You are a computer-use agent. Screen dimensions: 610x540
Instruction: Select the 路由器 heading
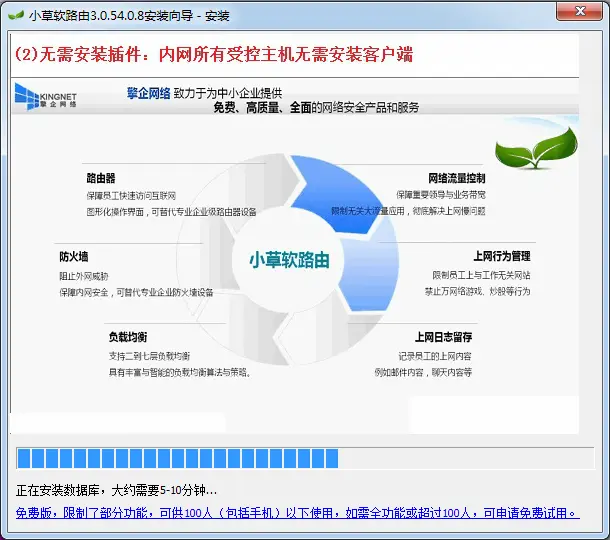(101, 178)
